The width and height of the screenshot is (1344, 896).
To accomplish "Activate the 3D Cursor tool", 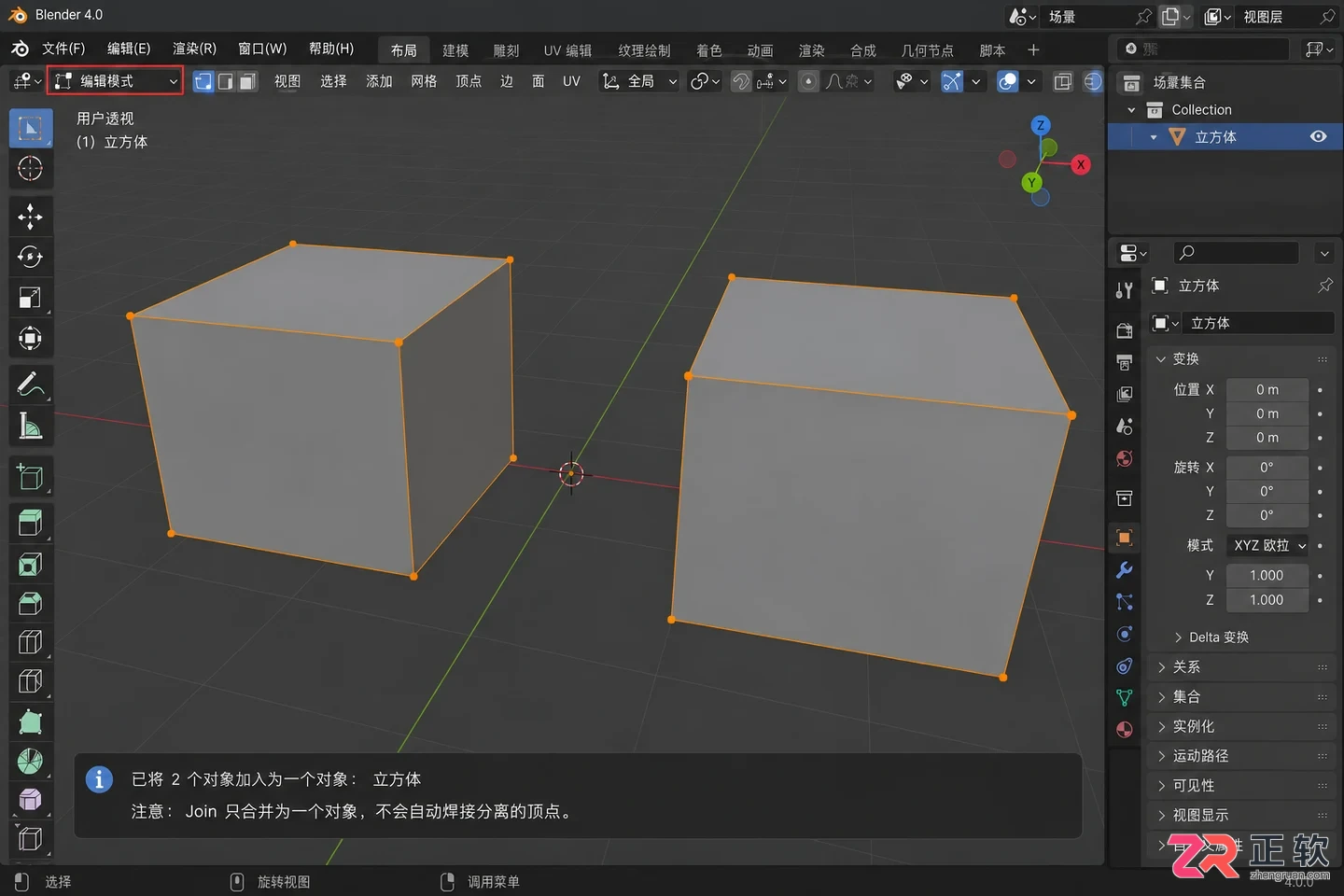I will point(31,169).
